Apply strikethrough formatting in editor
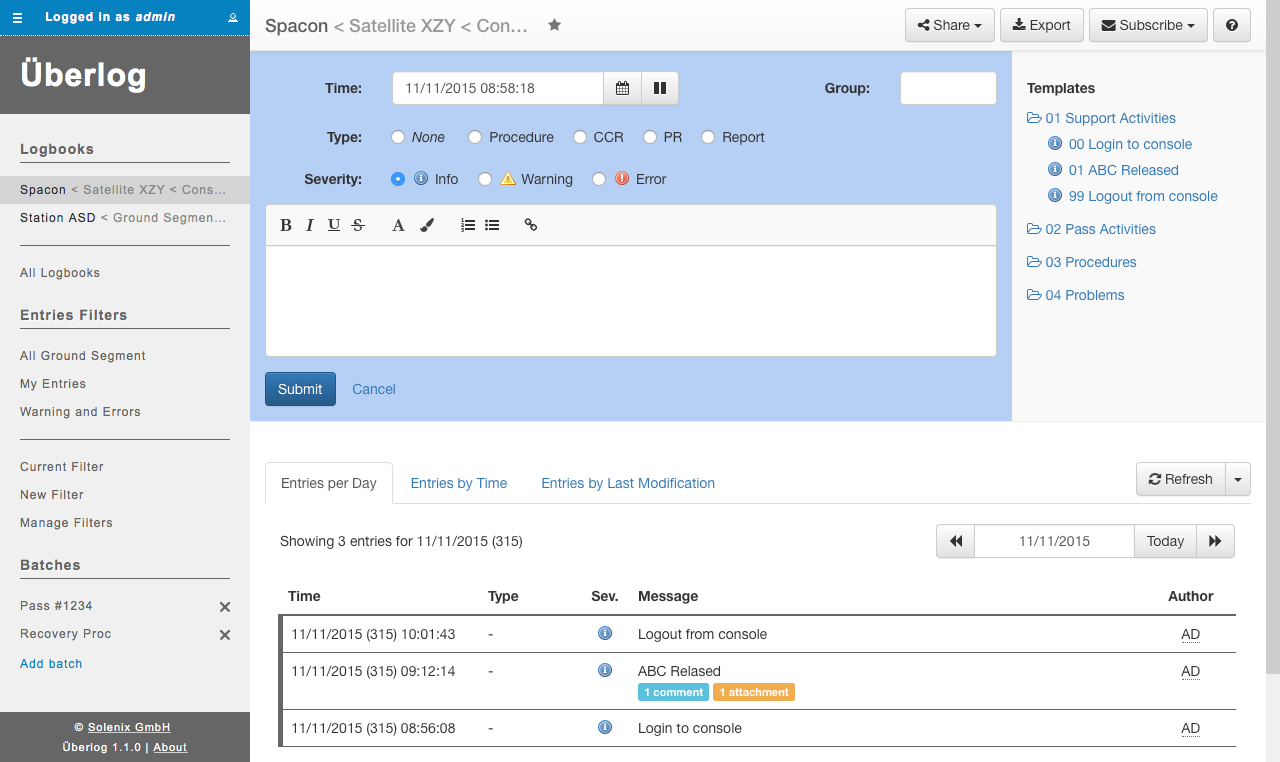The image size is (1280, 762). pyautogui.click(x=358, y=225)
